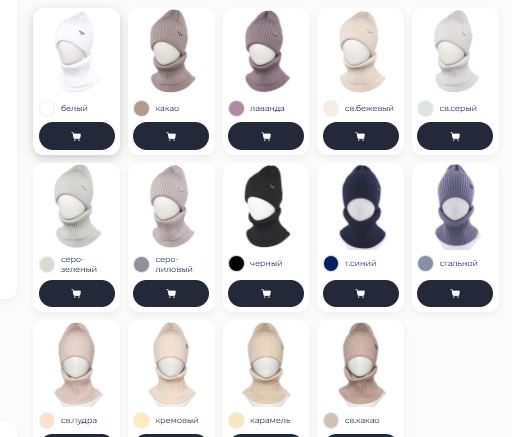
Task: Add the белый hat to cart
Action: tap(77, 136)
